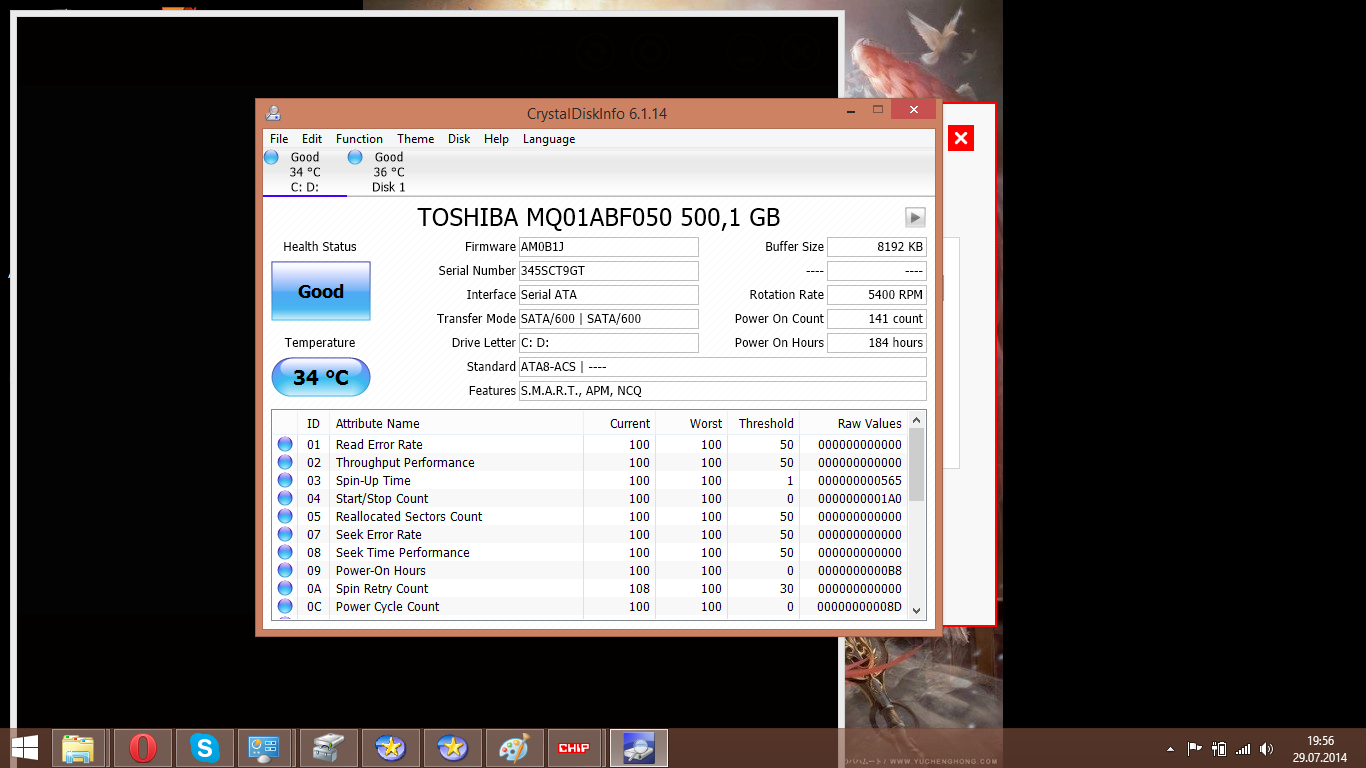
Task: Click the Attribute Name column header
Action: tap(457, 423)
